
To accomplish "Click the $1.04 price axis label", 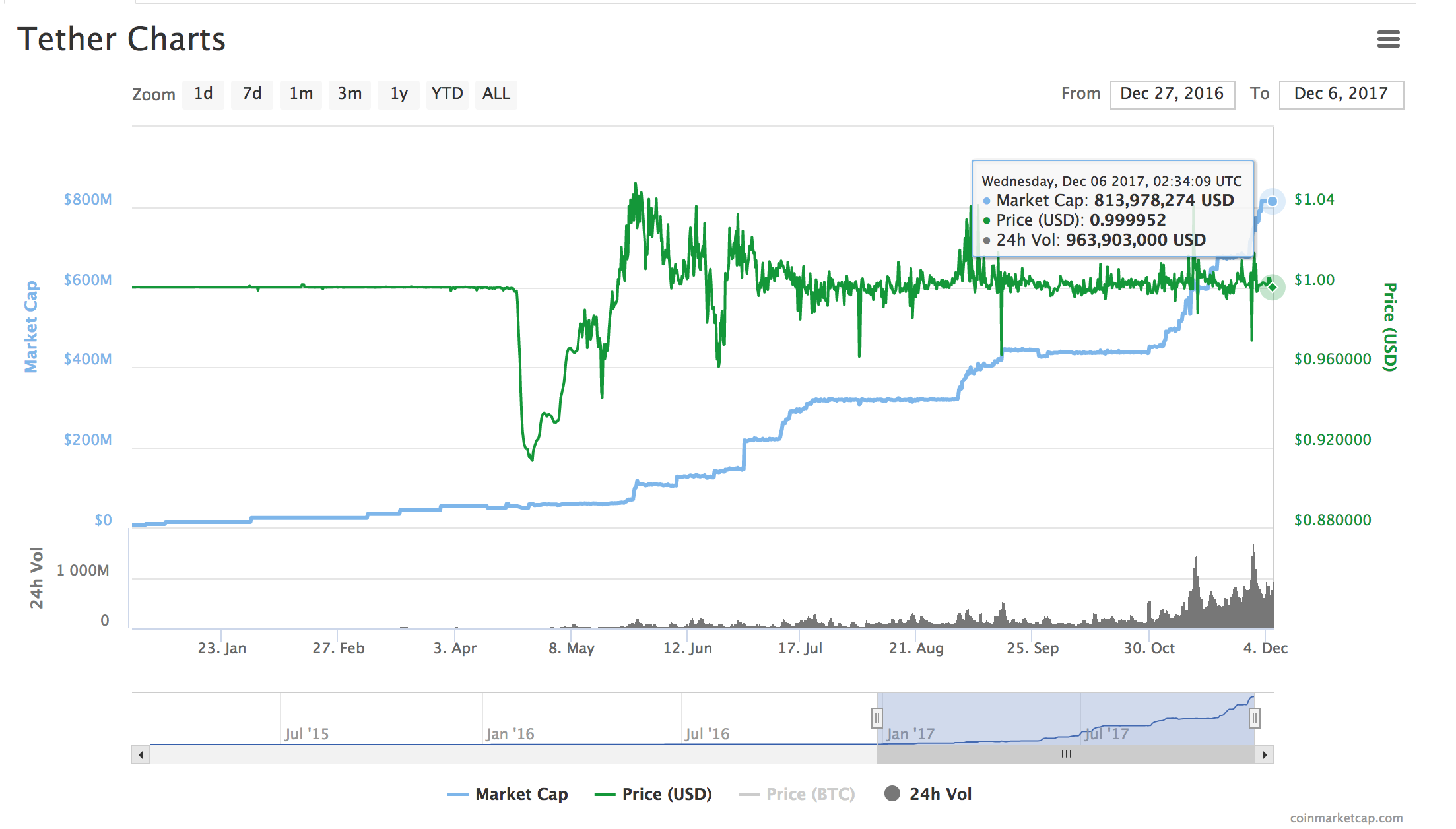I will click(1314, 199).
